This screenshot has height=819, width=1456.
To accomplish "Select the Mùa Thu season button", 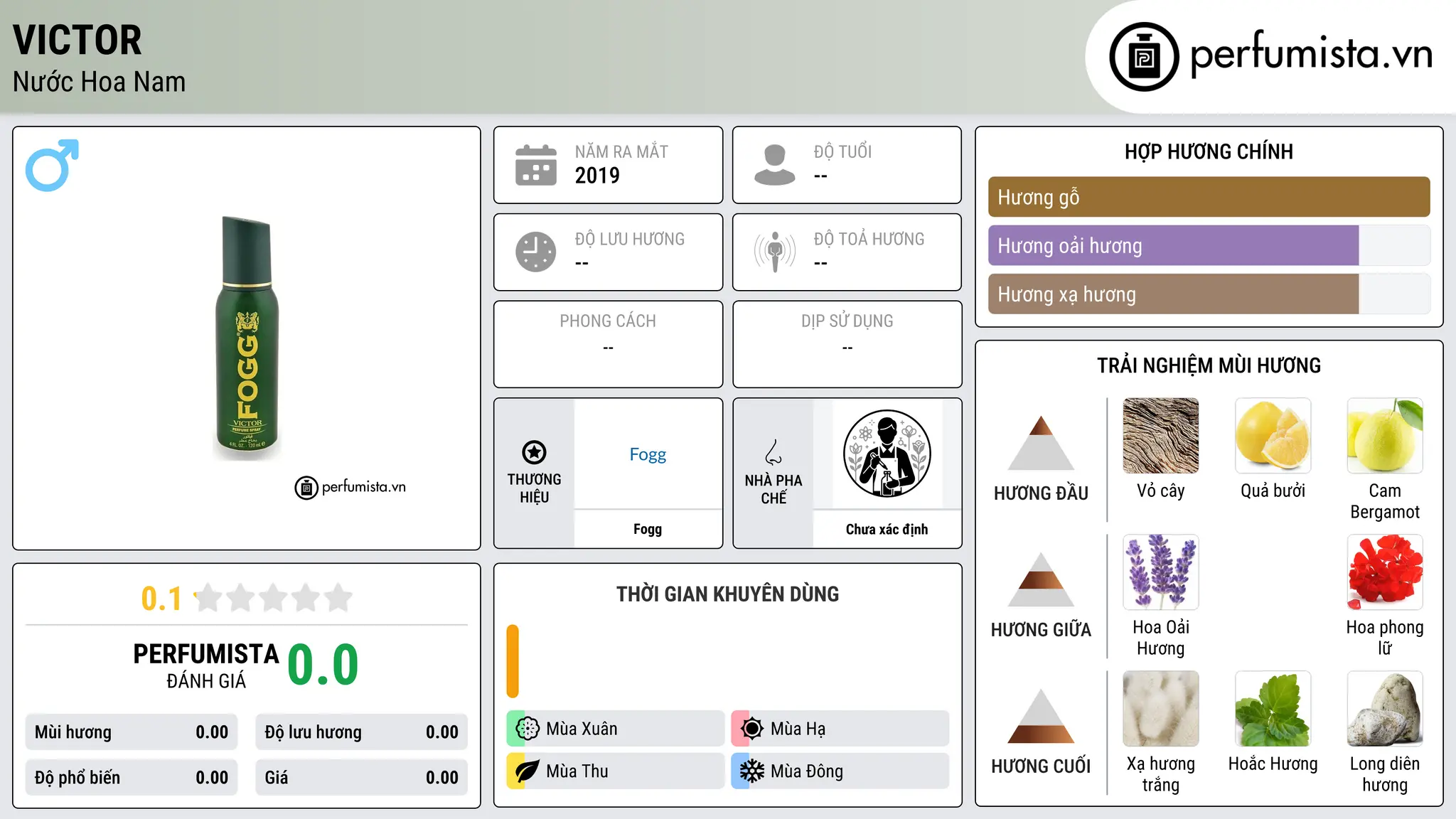I will (x=615, y=771).
